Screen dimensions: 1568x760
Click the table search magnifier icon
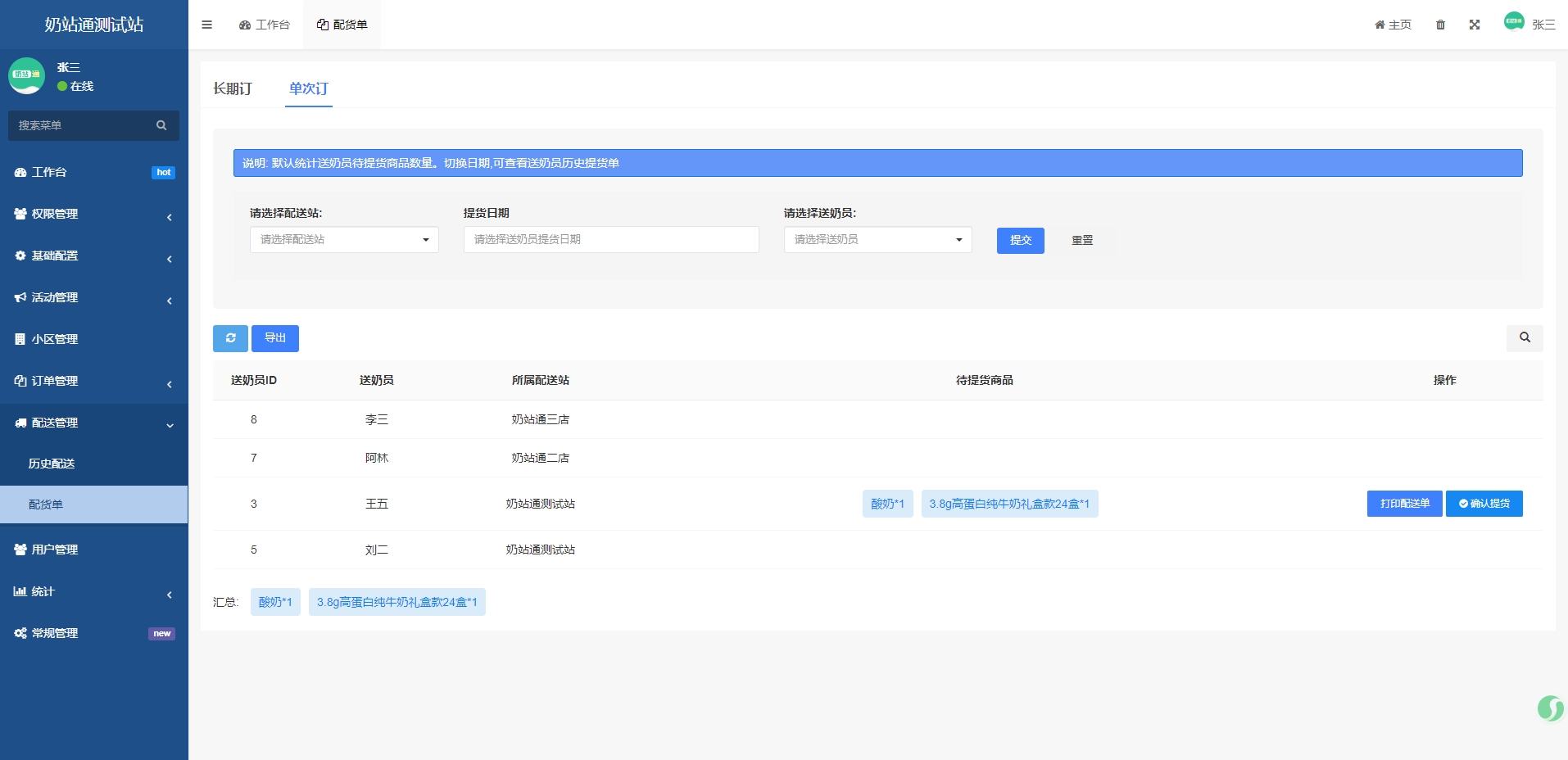[1524, 337]
